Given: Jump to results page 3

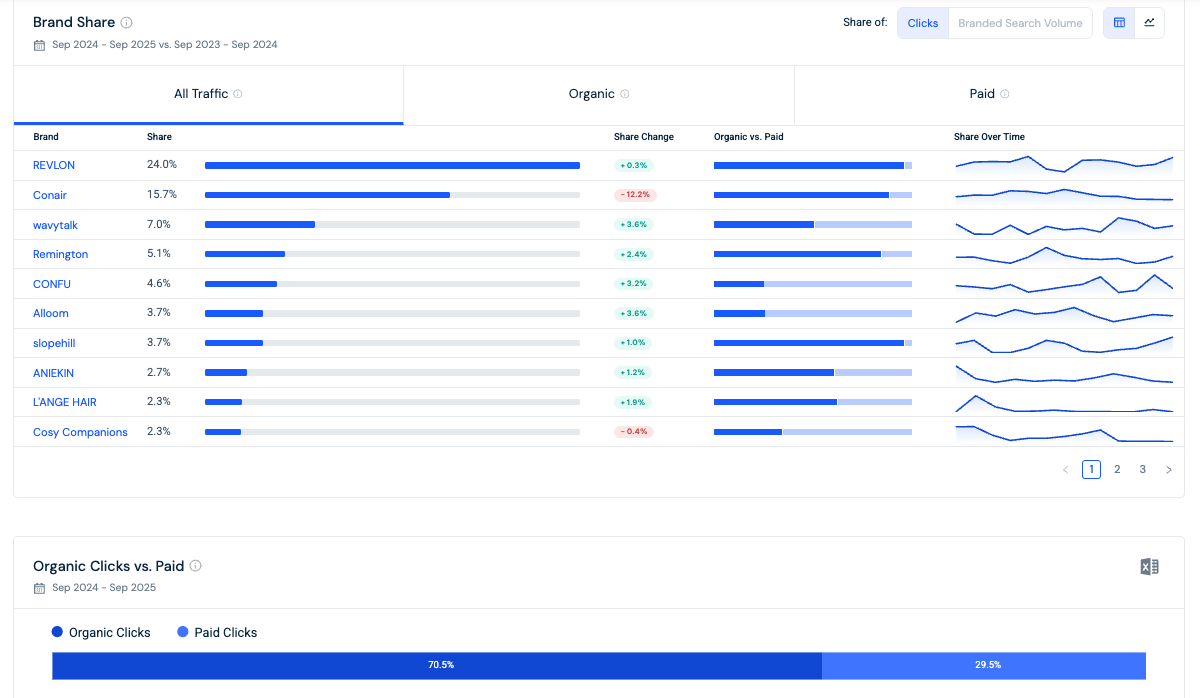Looking at the screenshot, I should (x=1142, y=468).
